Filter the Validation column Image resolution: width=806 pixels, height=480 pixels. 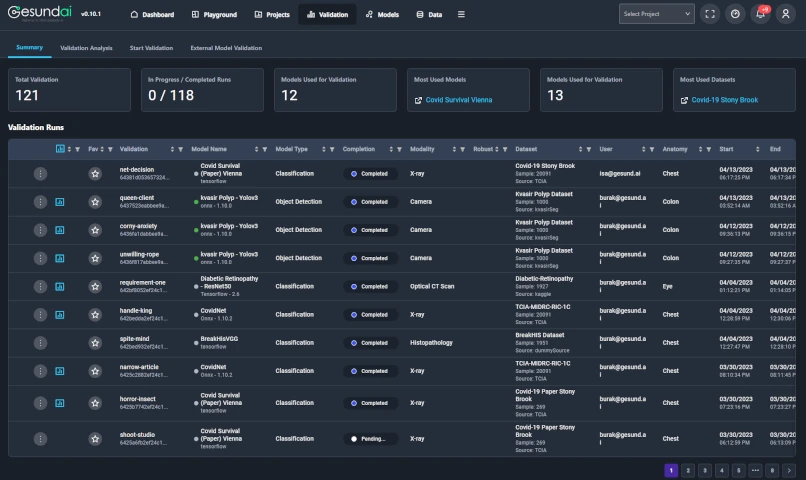(180, 150)
